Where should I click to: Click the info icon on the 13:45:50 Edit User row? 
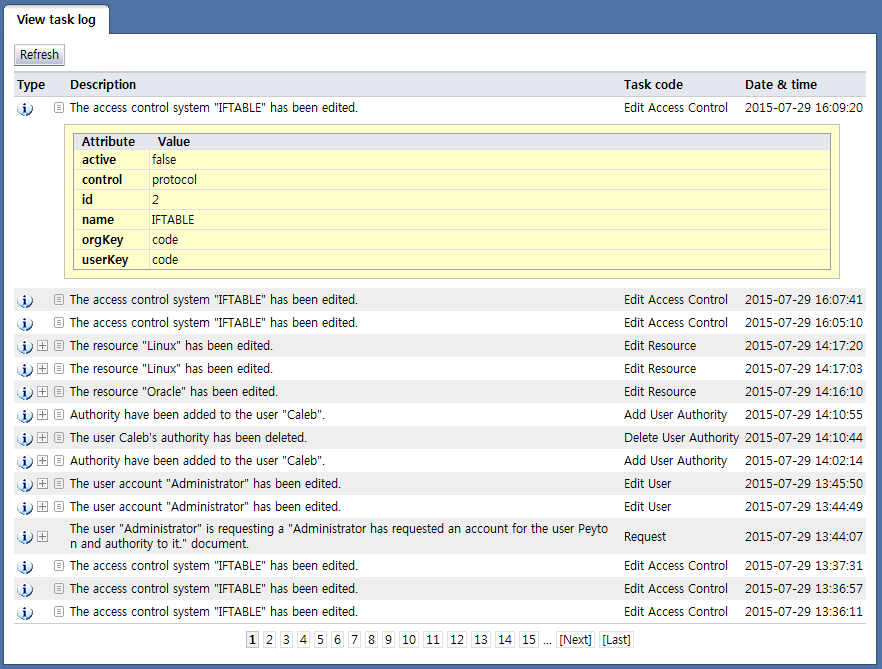25,483
